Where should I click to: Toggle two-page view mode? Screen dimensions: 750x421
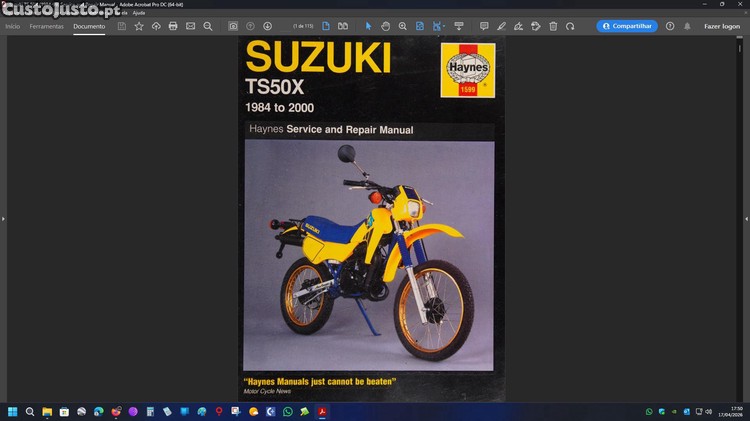(x=343, y=26)
